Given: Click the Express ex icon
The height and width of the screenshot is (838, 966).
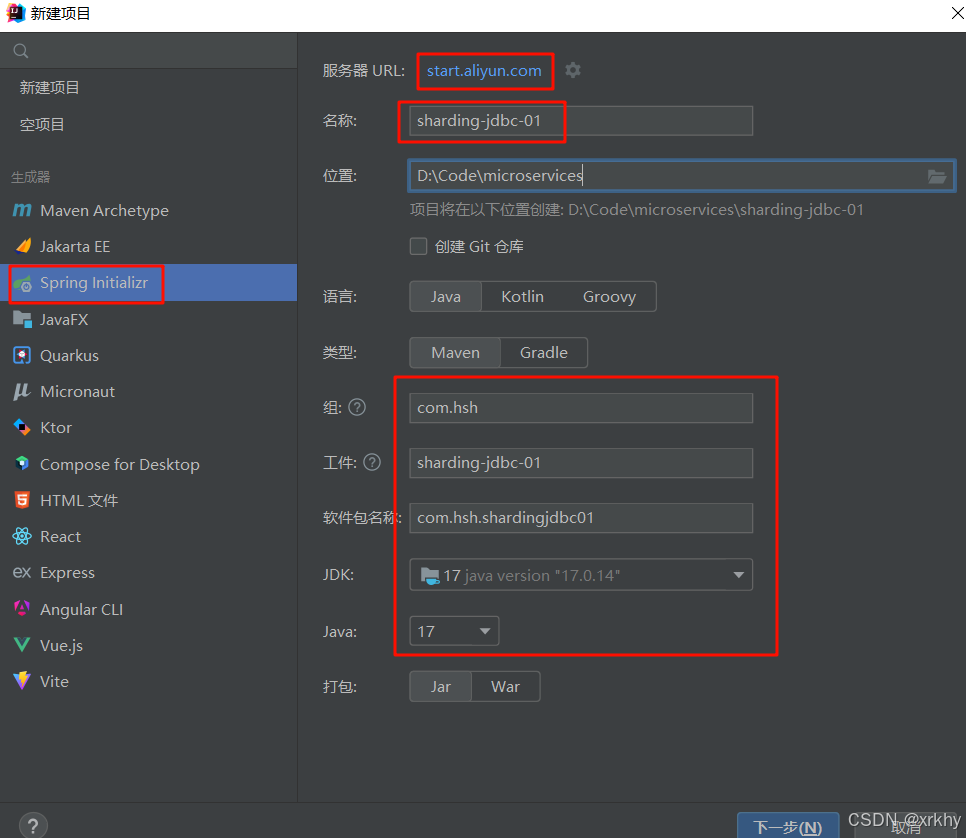Looking at the screenshot, I should point(22,572).
